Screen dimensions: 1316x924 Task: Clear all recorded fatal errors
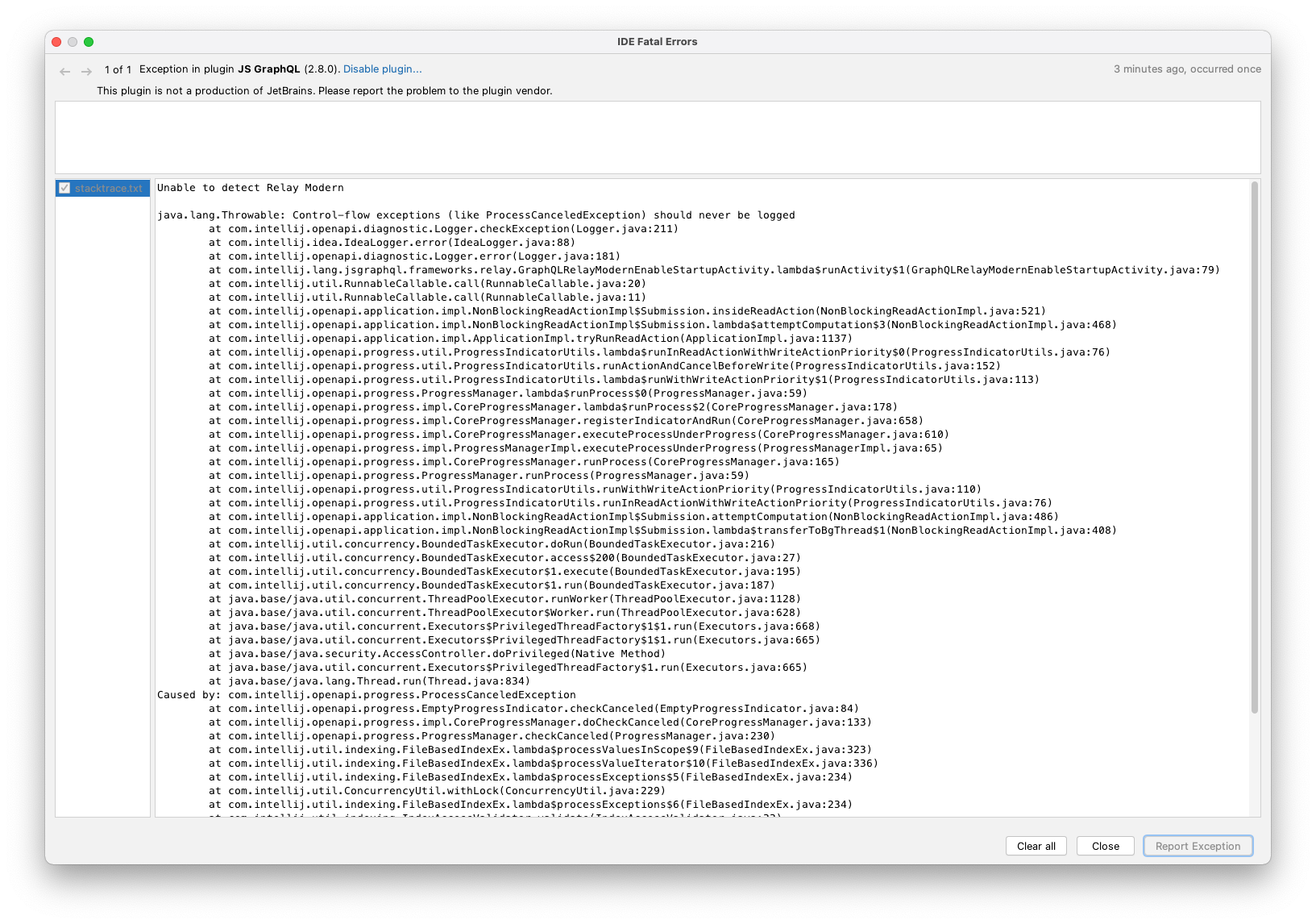click(1036, 846)
